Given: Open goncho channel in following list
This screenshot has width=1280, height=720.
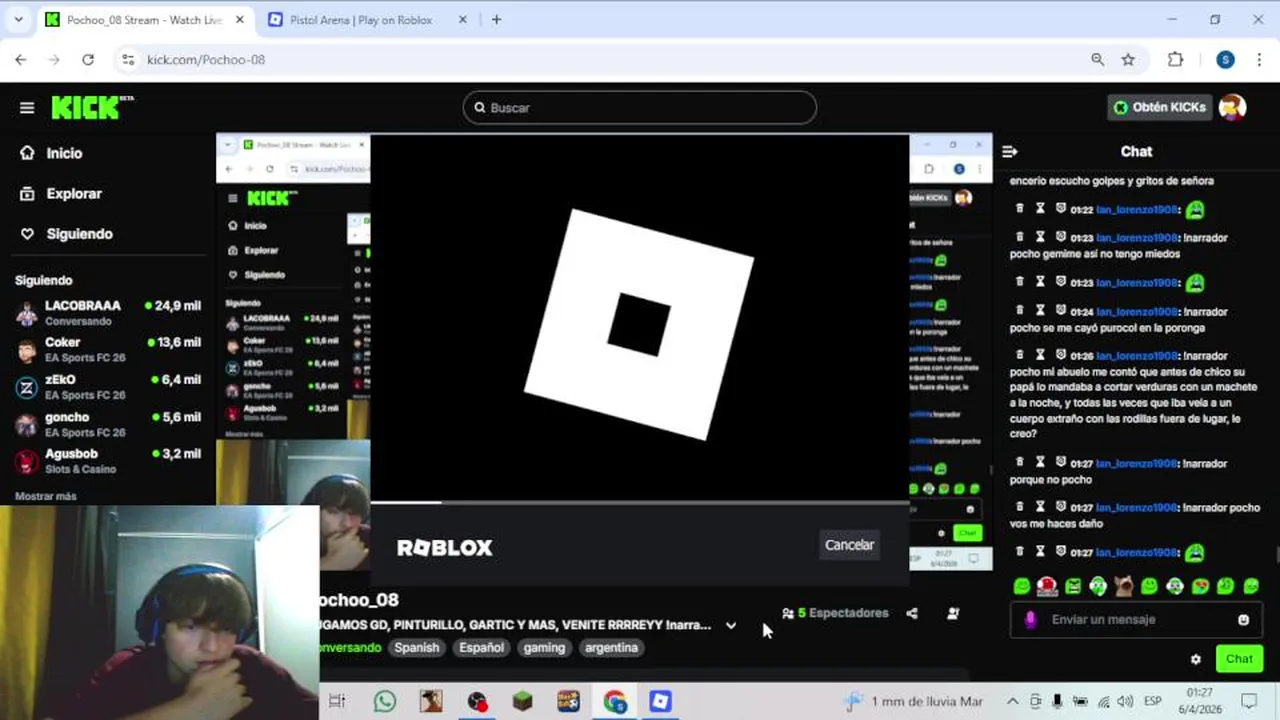Looking at the screenshot, I should pos(108,424).
